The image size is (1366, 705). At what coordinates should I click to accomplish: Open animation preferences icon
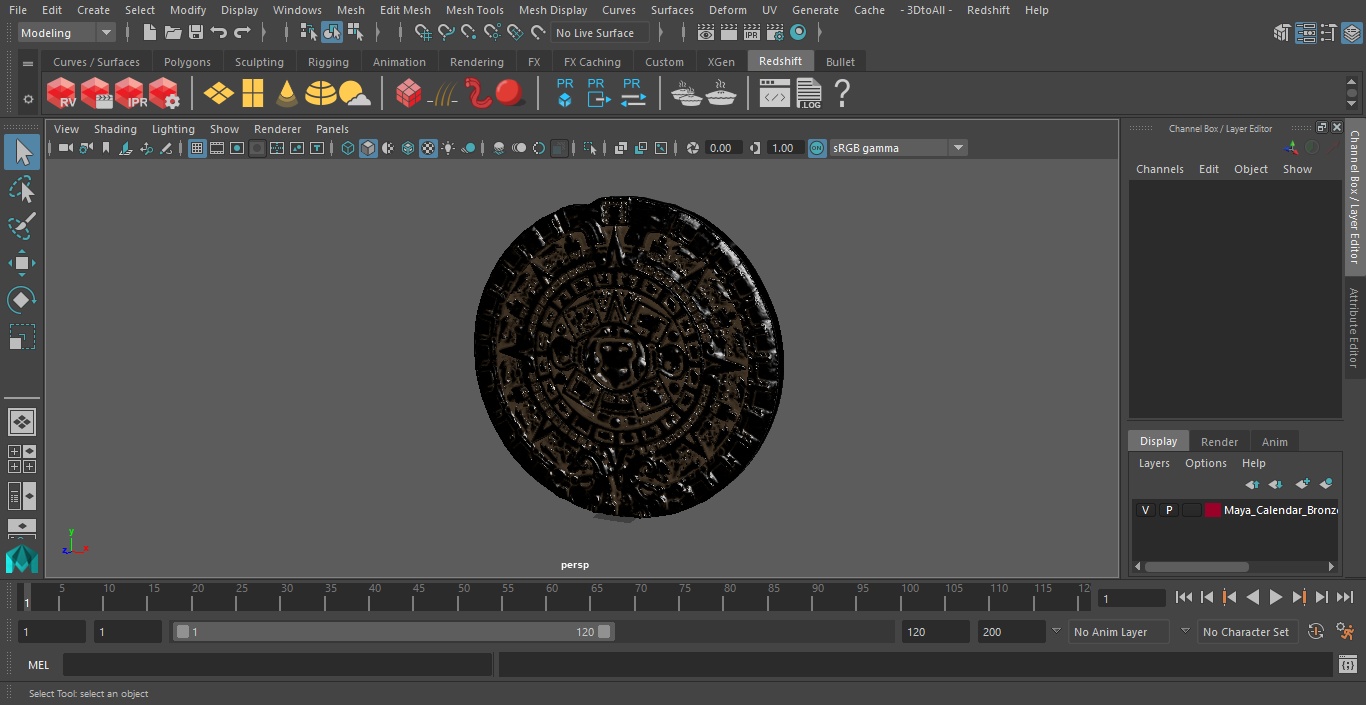coord(1345,632)
